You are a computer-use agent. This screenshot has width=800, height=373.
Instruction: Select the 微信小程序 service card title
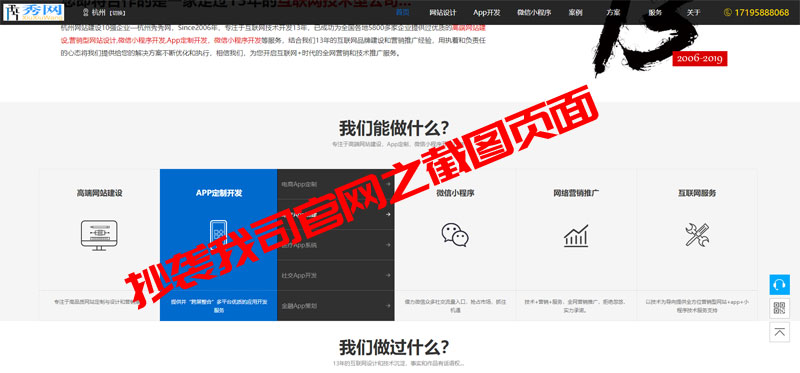pyautogui.click(x=455, y=193)
